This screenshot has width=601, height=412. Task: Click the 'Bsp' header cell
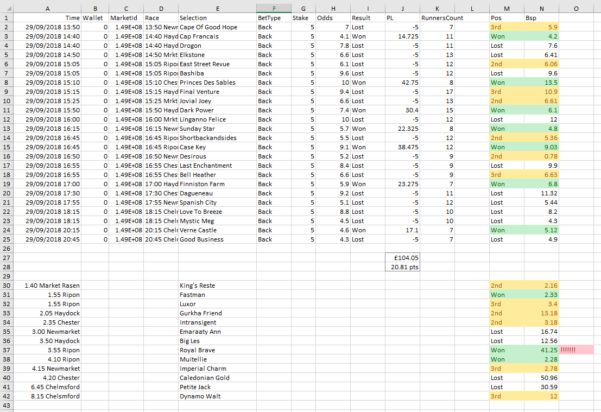541,18
